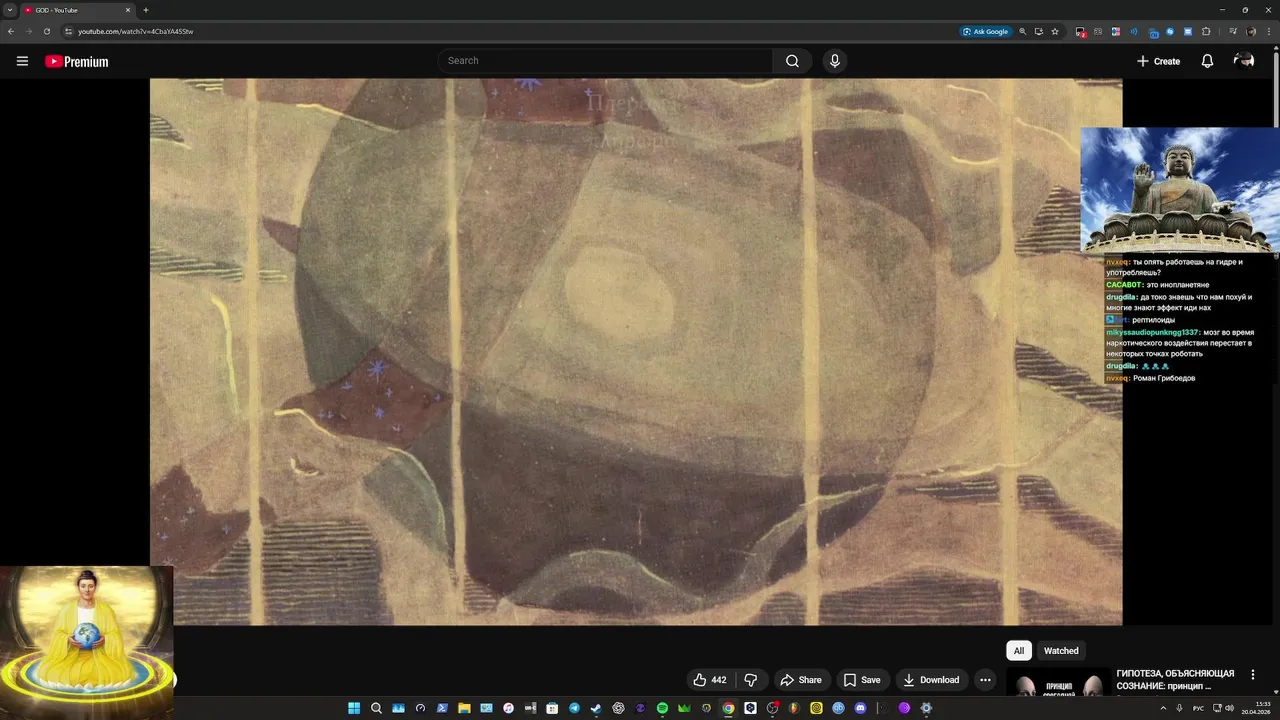Start voice search with microphone icon
Image resolution: width=1280 pixels, height=720 pixels.
click(x=835, y=61)
